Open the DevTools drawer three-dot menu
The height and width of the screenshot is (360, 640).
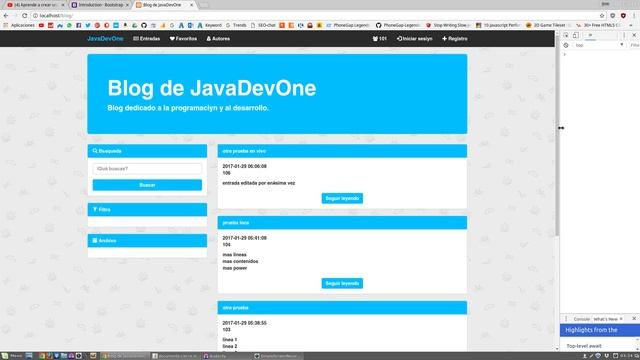(566, 319)
